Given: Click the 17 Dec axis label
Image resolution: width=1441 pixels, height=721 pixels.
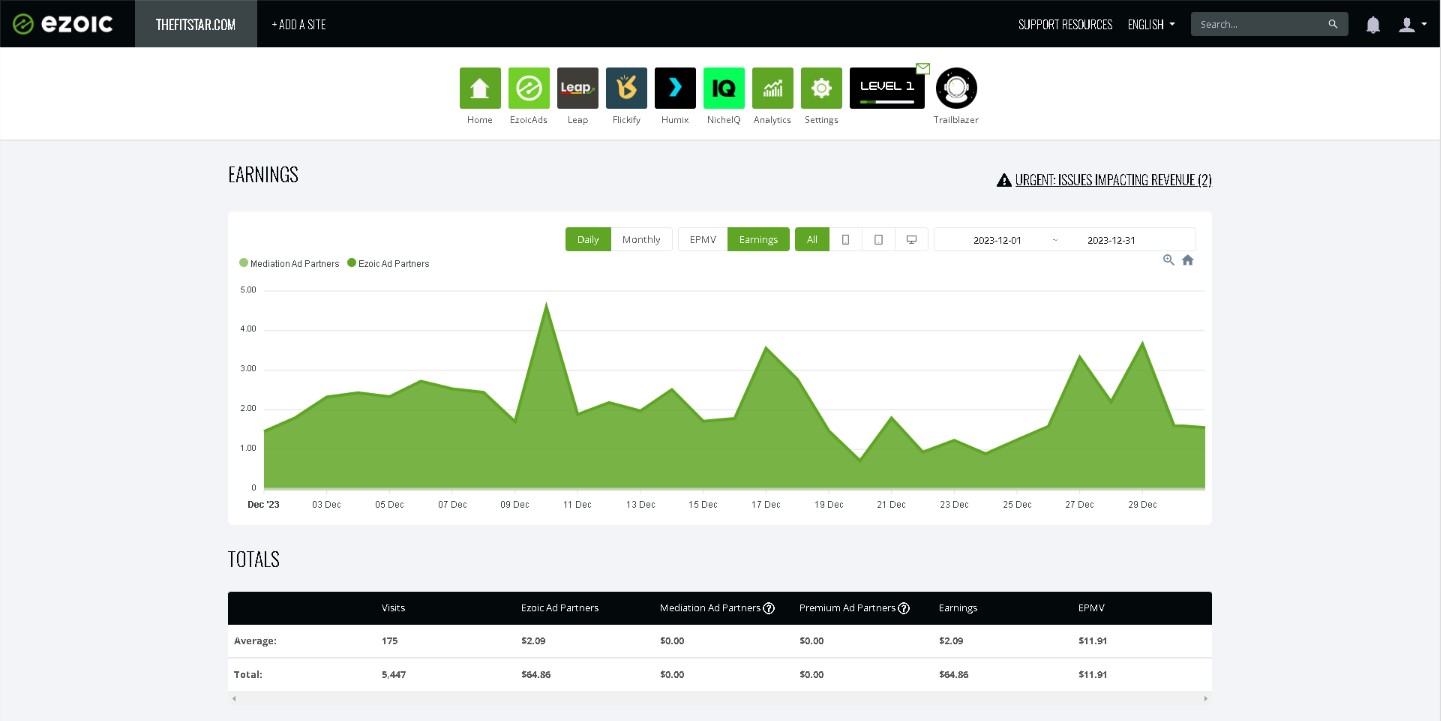Looking at the screenshot, I should click(x=766, y=505).
